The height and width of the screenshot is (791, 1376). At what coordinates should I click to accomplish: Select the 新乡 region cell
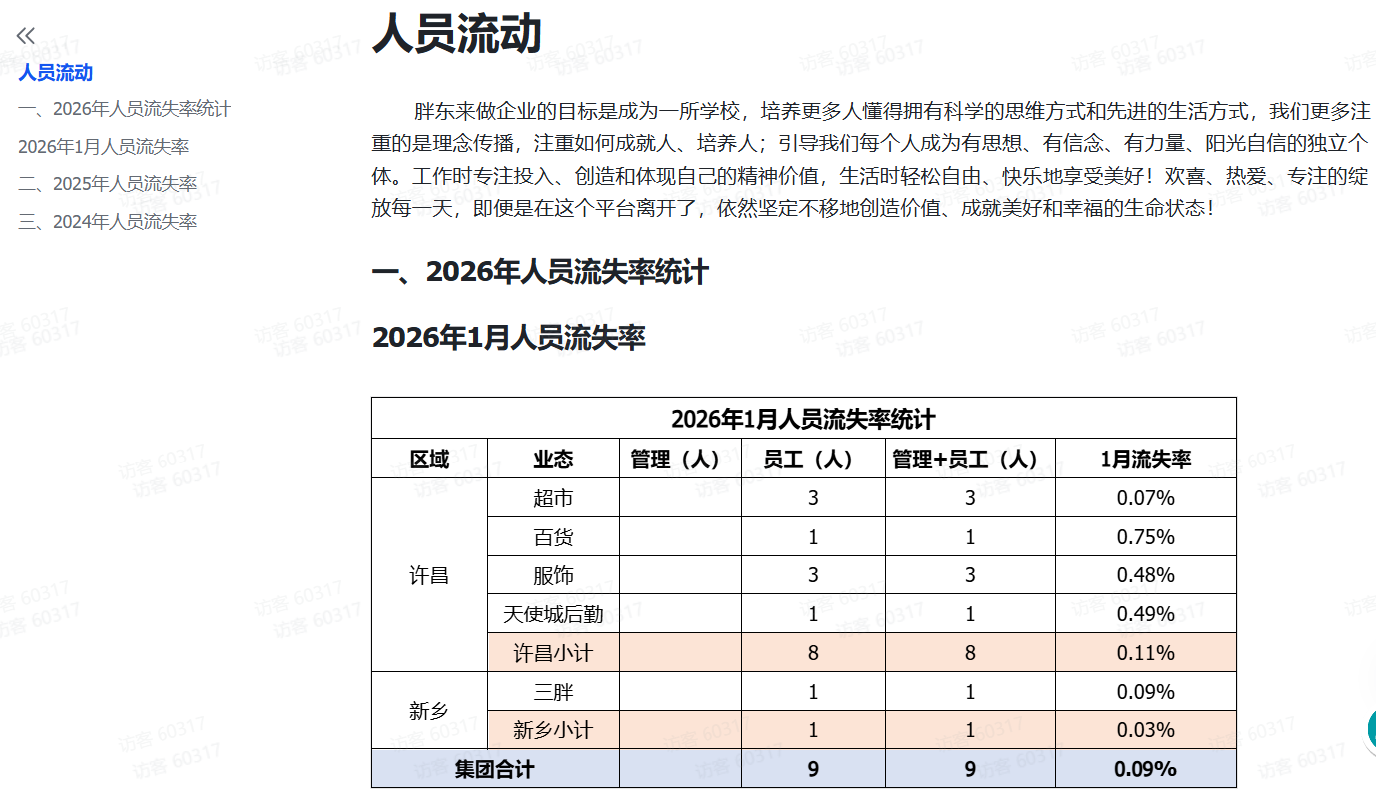pyautogui.click(x=429, y=711)
